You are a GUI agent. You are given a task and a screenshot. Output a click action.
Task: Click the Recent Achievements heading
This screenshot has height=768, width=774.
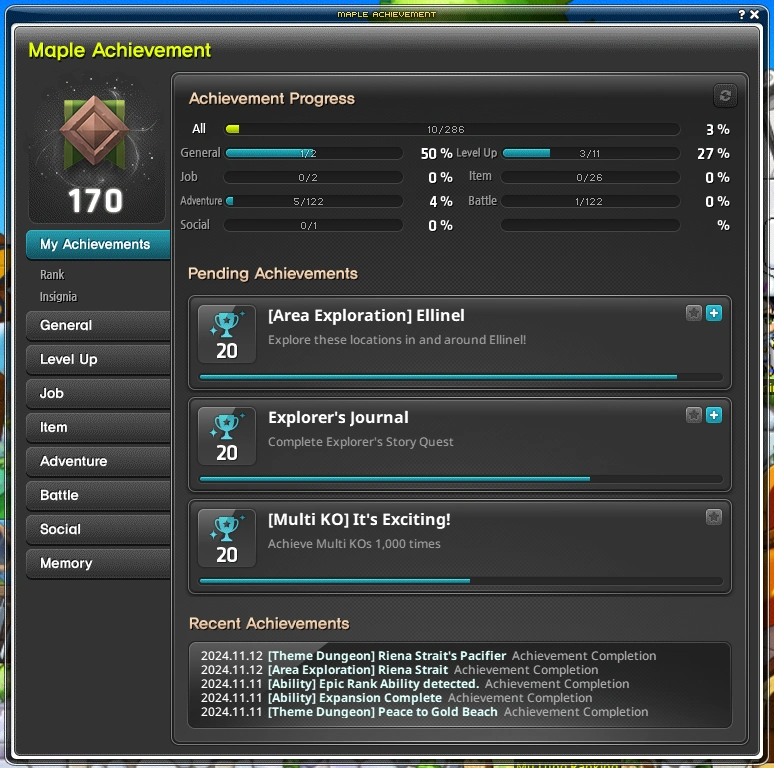click(x=269, y=623)
